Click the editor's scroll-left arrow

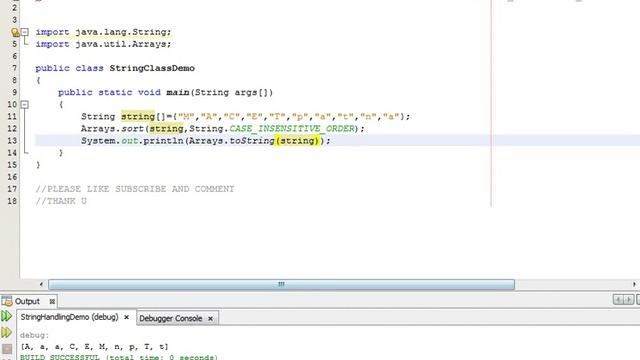coord(41,284)
